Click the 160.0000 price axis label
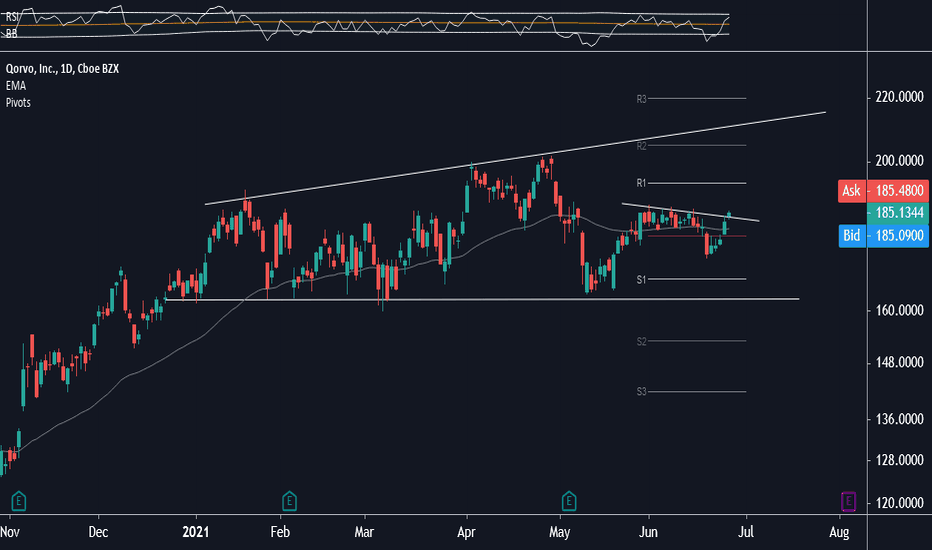The width and height of the screenshot is (932, 550). (x=899, y=310)
